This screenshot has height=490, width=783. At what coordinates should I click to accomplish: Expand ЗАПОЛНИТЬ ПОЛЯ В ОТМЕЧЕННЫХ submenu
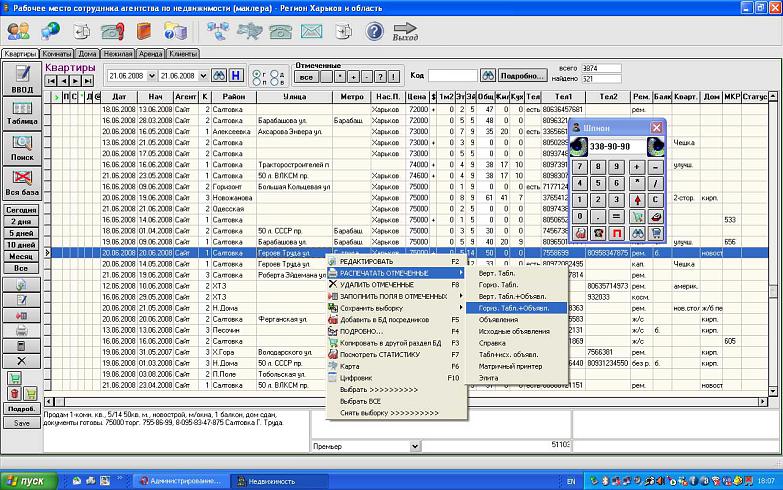click(394, 296)
